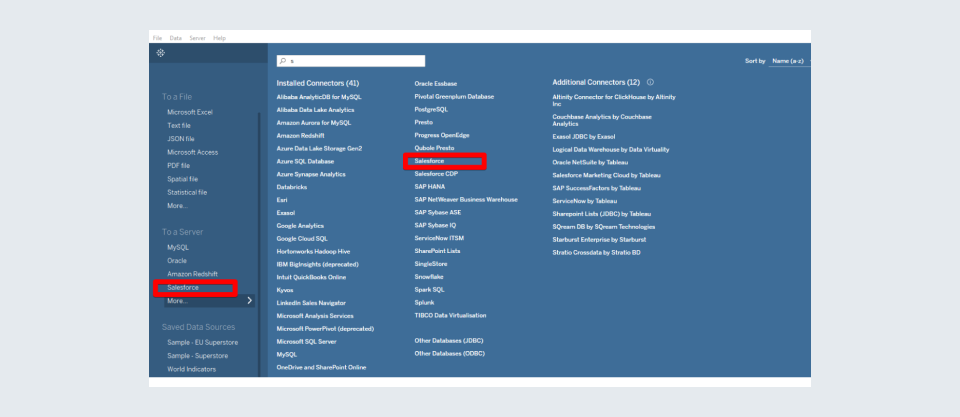Click the Tableau logo icon in the left pane
This screenshot has width=960, height=417.
click(x=161, y=52)
